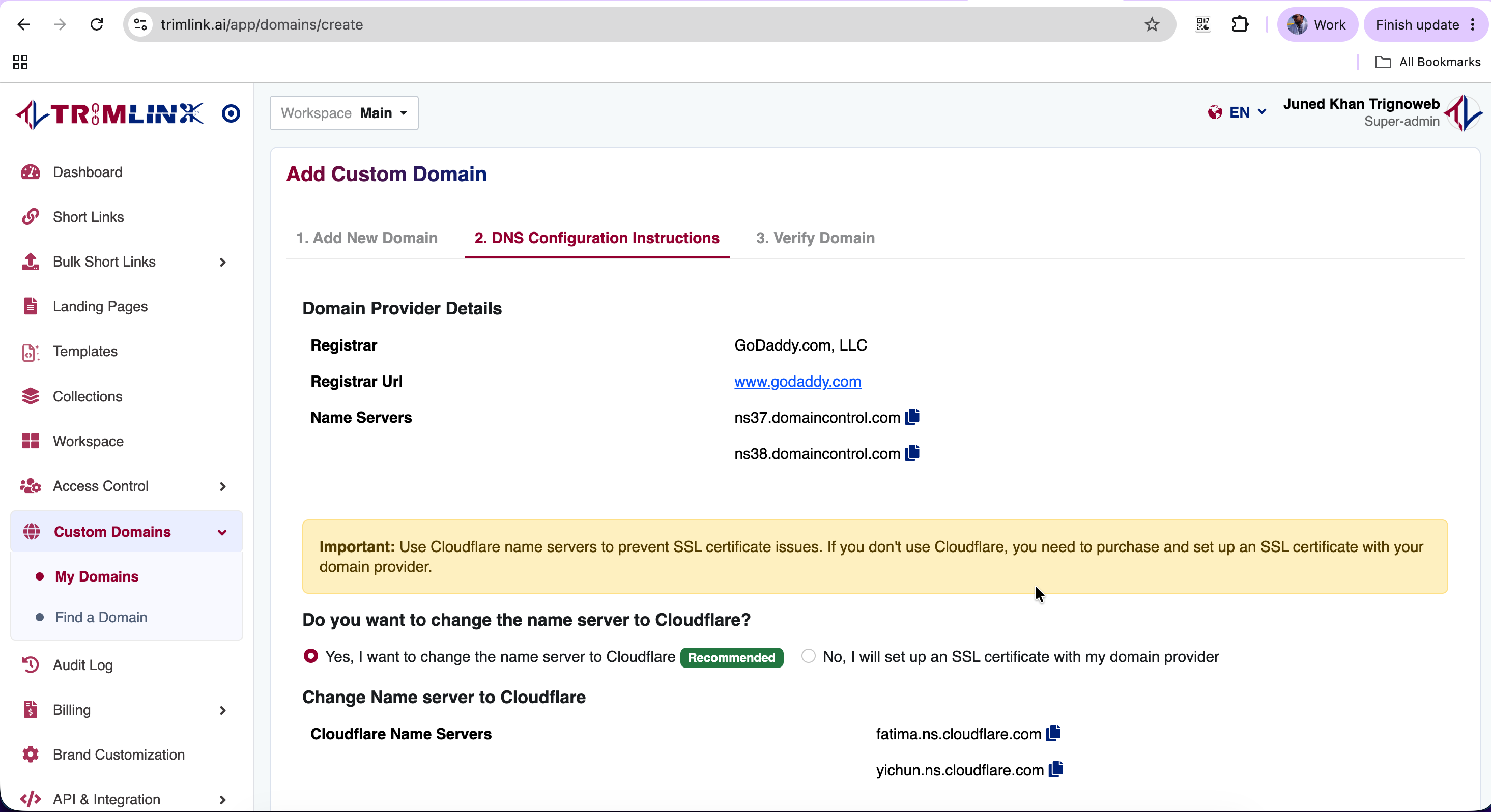The image size is (1491, 812).
Task: Toggle the sidebar pin circle icon
Action: (231, 113)
